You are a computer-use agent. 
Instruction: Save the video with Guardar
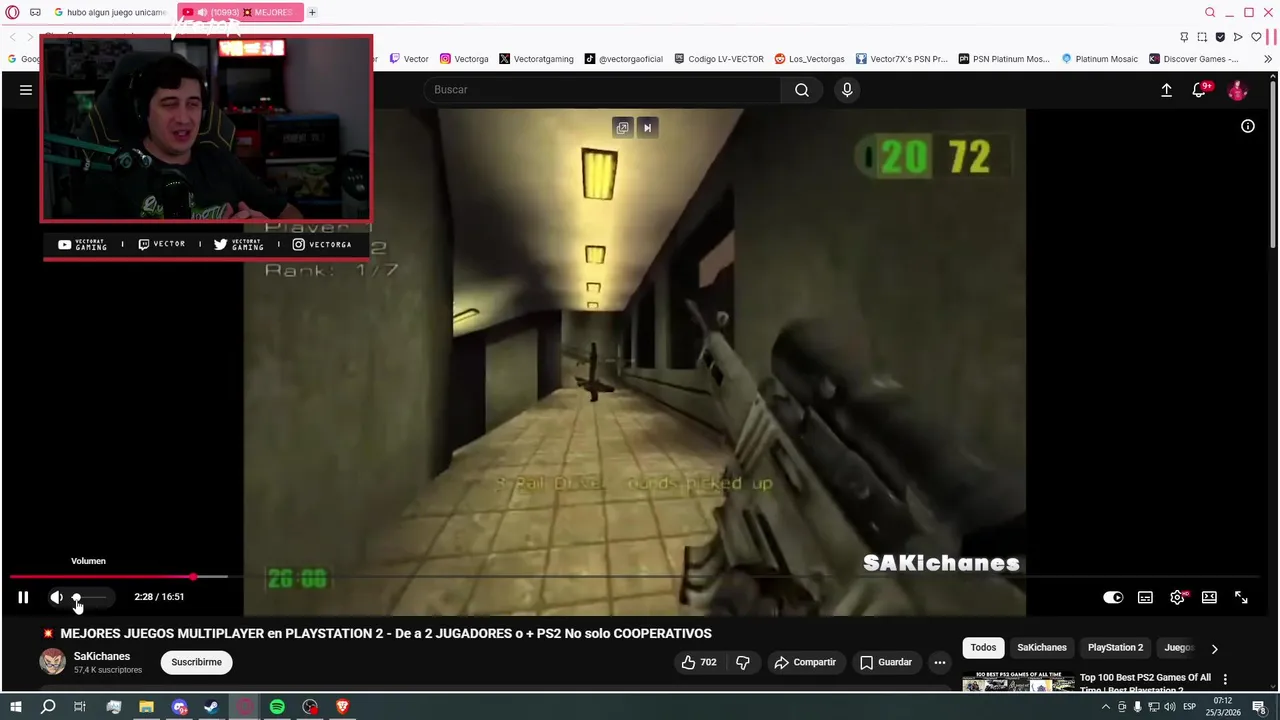(x=886, y=662)
